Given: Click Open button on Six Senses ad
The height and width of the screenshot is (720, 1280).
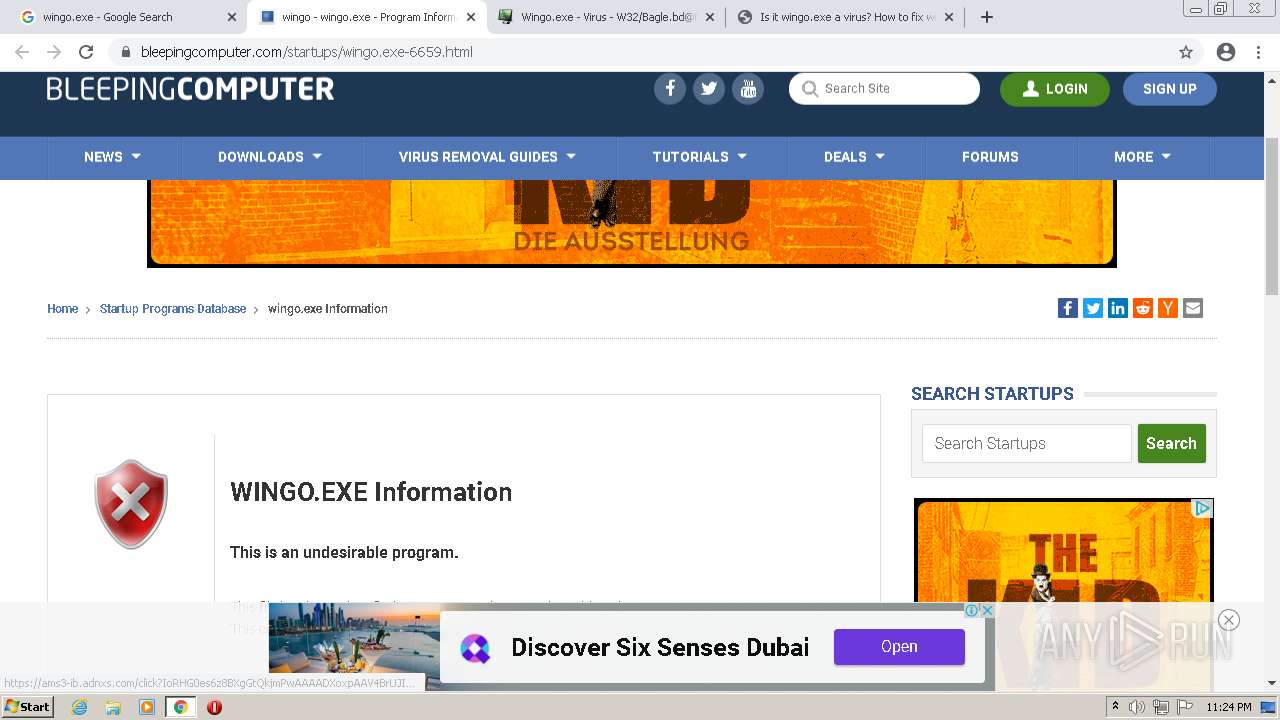Looking at the screenshot, I should pos(899,647).
